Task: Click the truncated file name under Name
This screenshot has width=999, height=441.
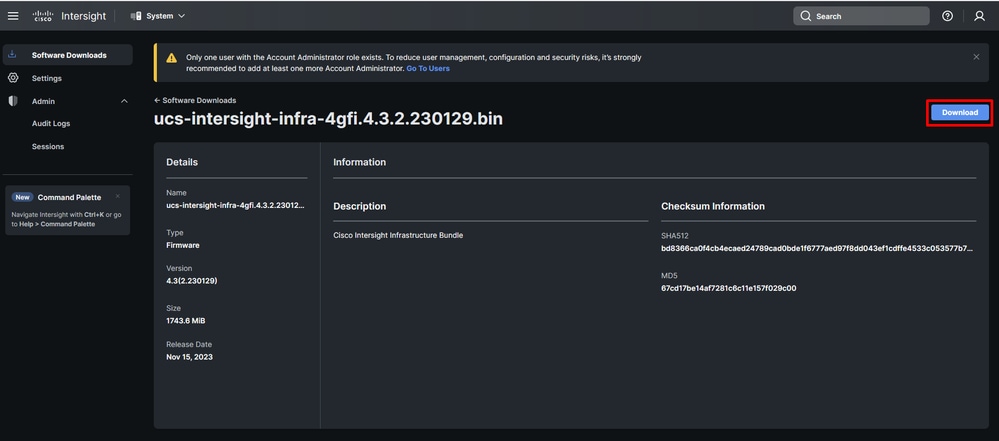Action: [x=235, y=205]
